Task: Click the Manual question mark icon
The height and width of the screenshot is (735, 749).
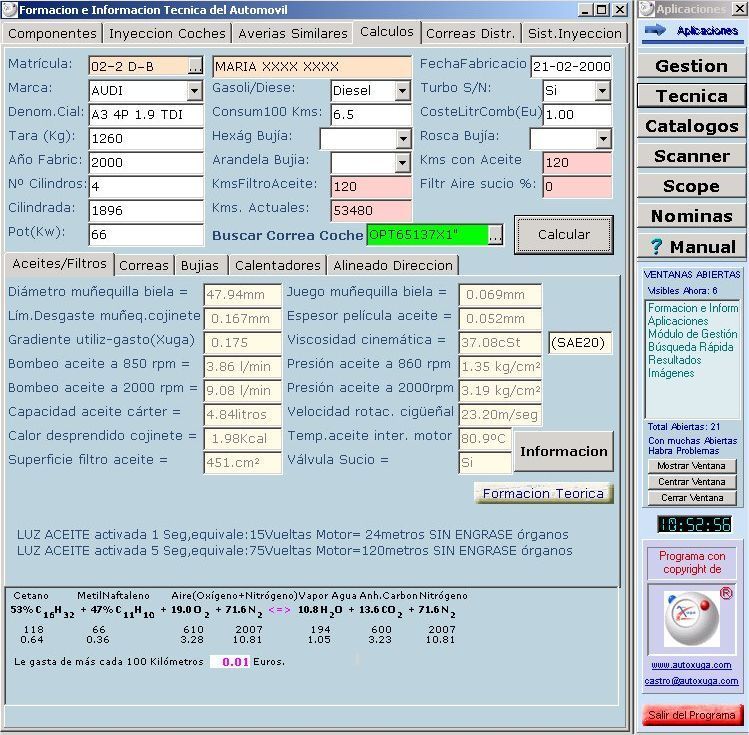Action: click(657, 247)
